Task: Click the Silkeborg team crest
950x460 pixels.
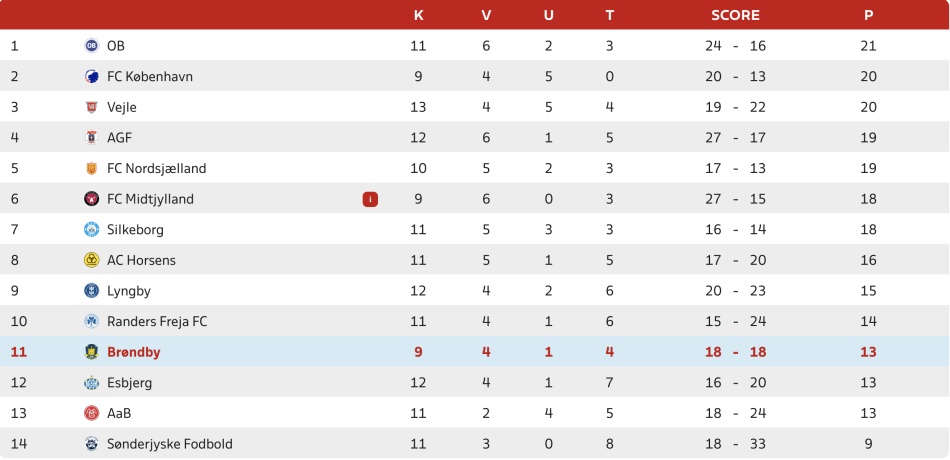Action: [x=91, y=230]
